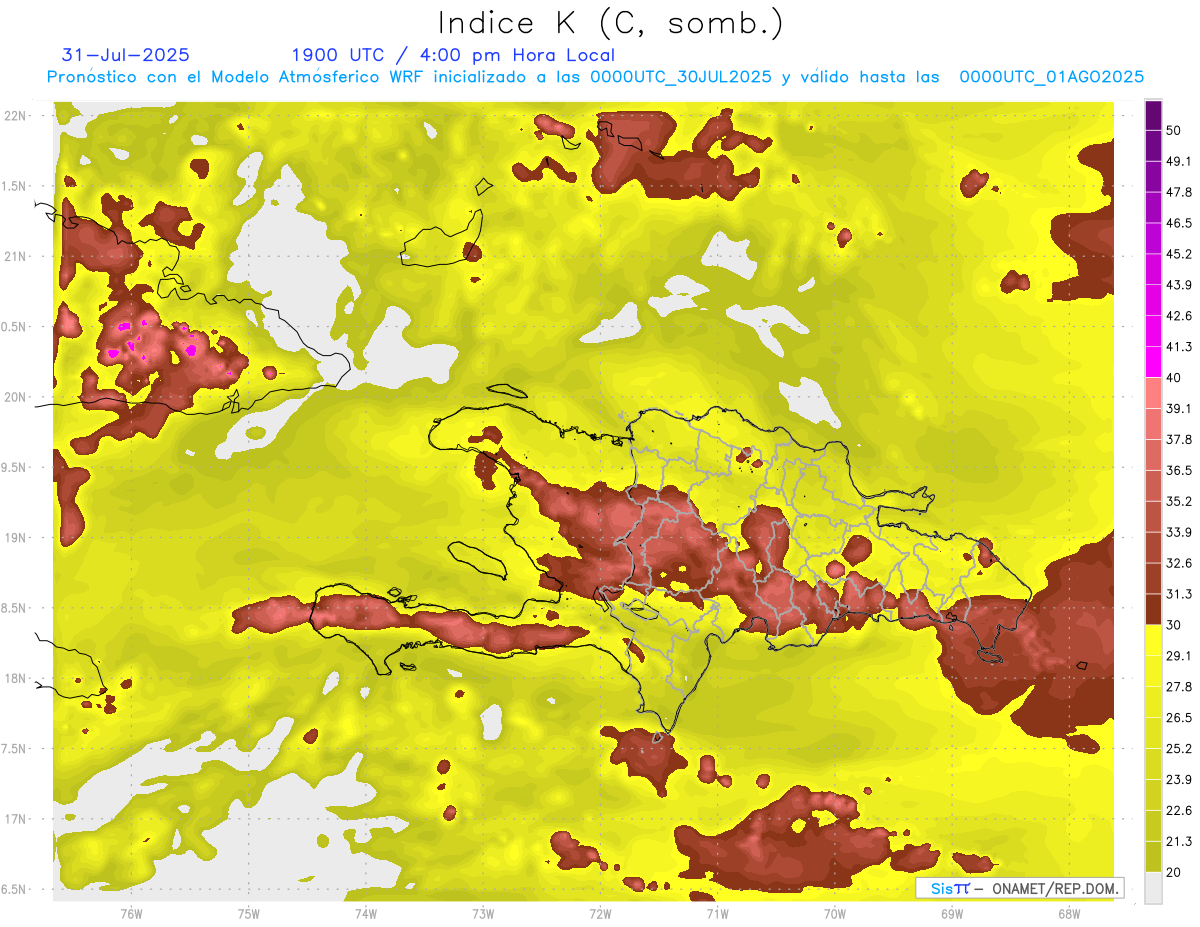This screenshot has width=1200, height=927.
Task: Click the longitude axis label '71W'
Action: tap(717, 914)
